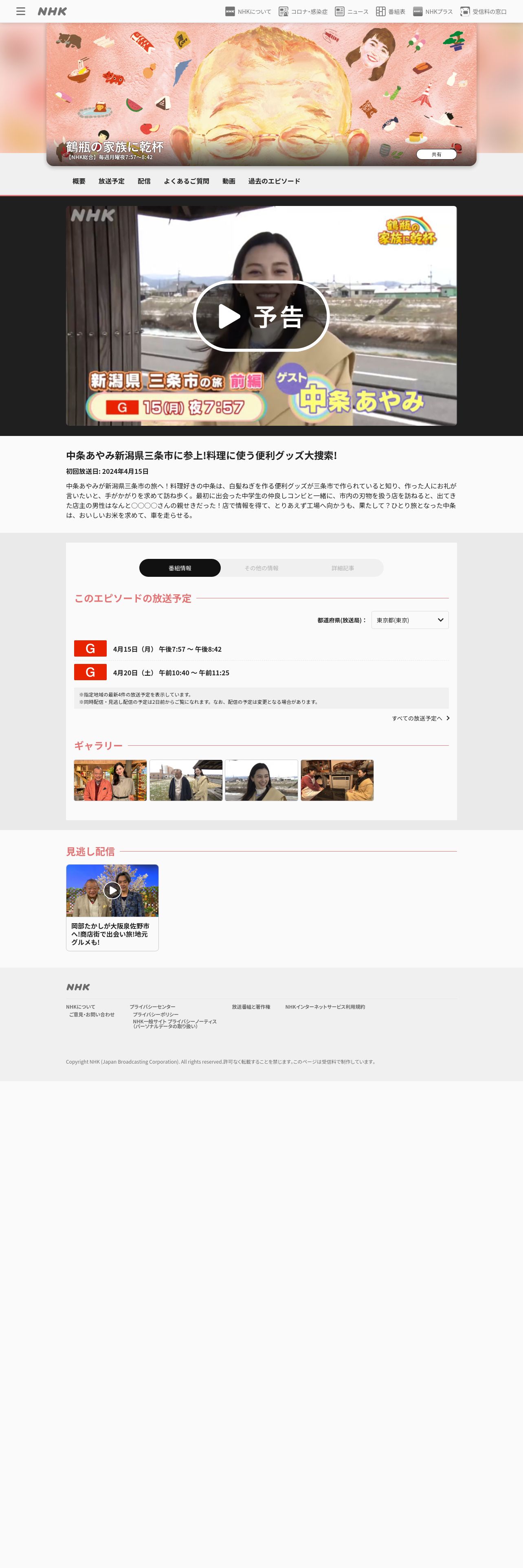Open 岡部たかしが大阪泉佐野市へ episode title
The height and width of the screenshot is (1568, 523).
pyautogui.click(x=110, y=934)
